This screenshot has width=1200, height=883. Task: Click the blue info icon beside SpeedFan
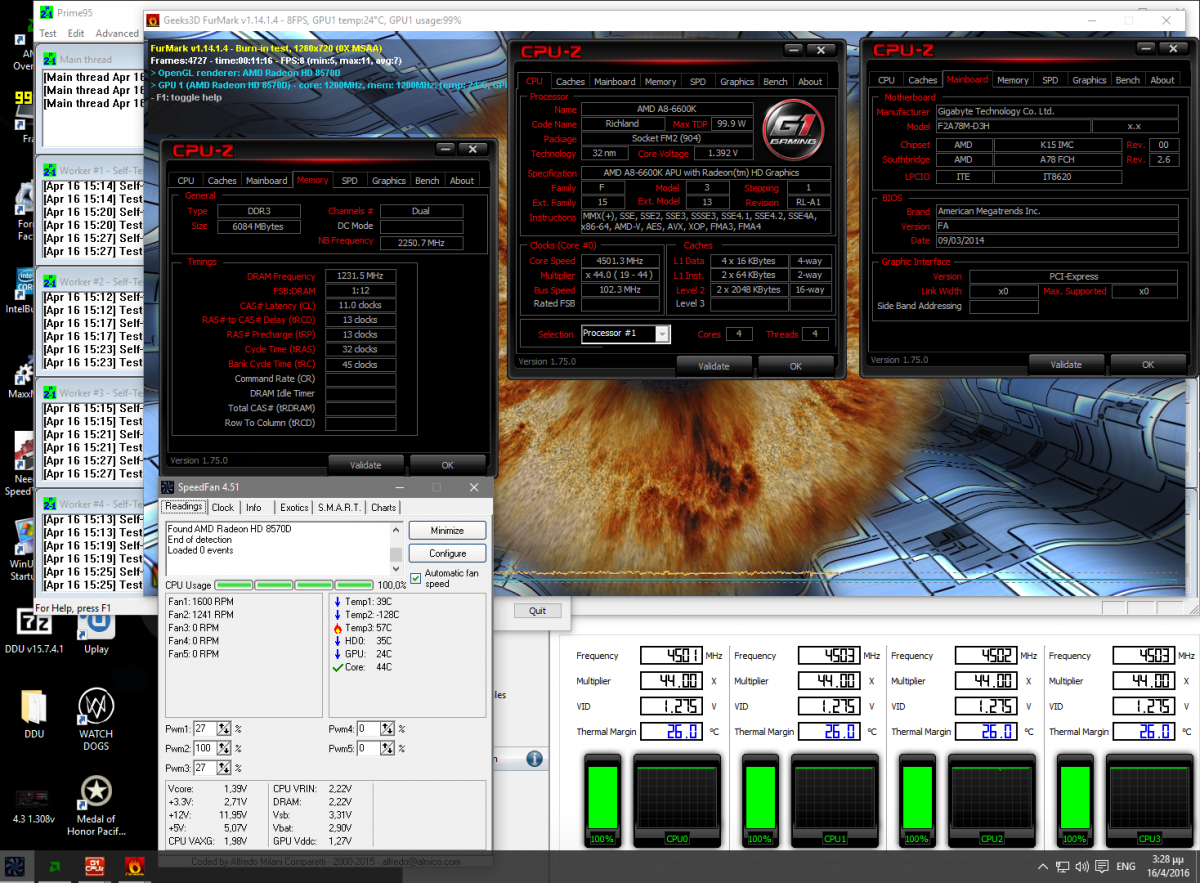pos(534,759)
